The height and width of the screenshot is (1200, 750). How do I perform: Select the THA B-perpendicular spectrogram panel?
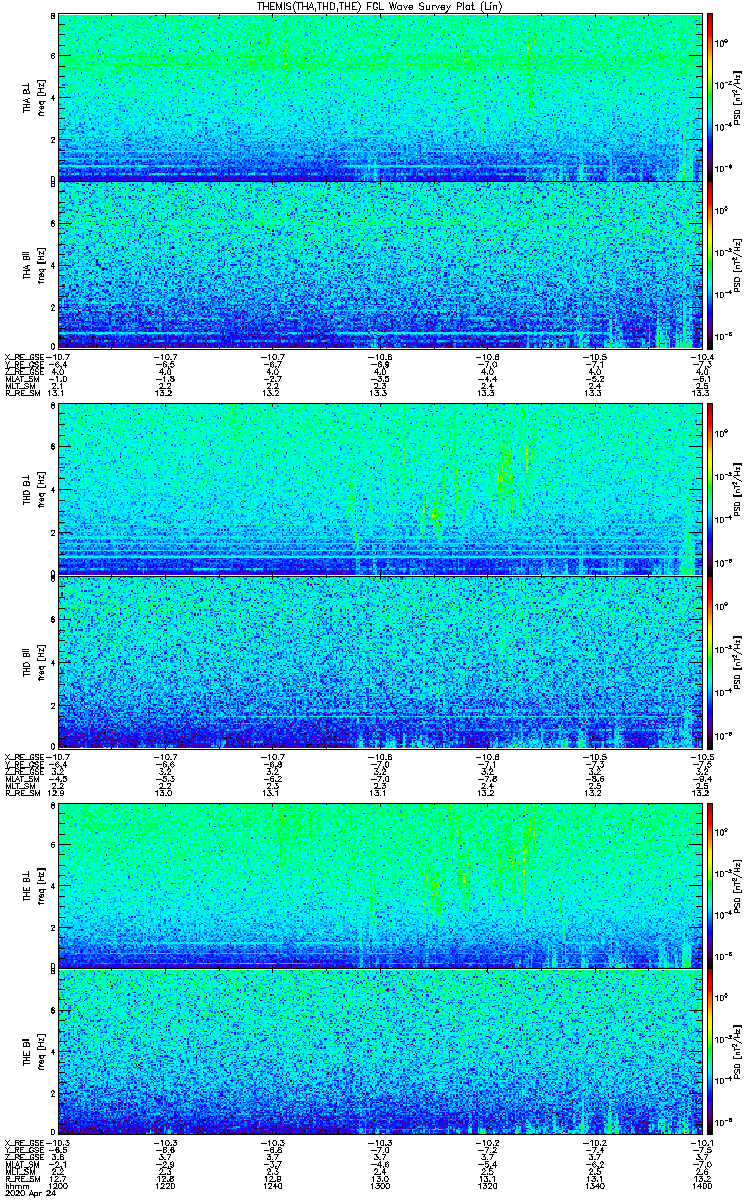379,97
